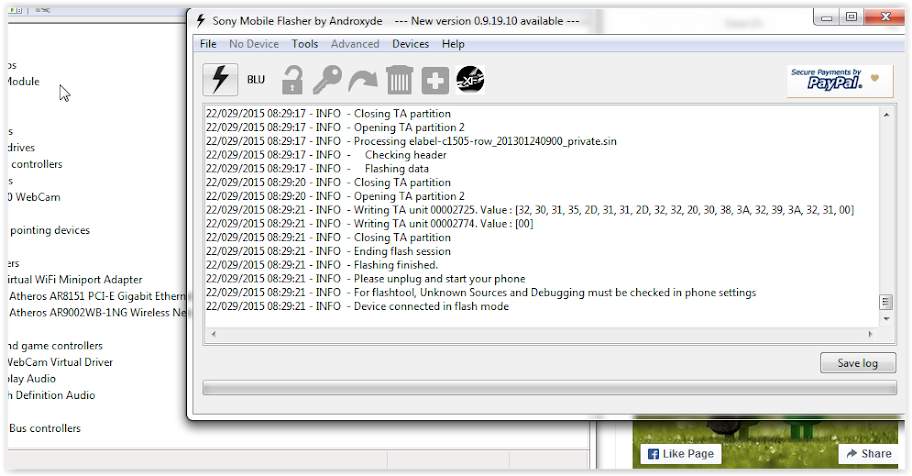Screen dimensions: 912x476
Task: Click the padlock Root icon
Action: click(x=292, y=80)
